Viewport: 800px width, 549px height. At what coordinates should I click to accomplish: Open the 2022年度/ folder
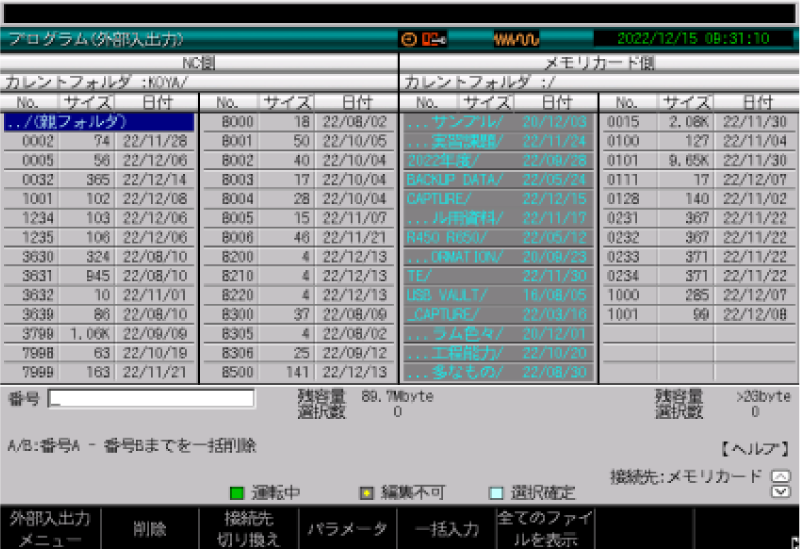click(498, 161)
